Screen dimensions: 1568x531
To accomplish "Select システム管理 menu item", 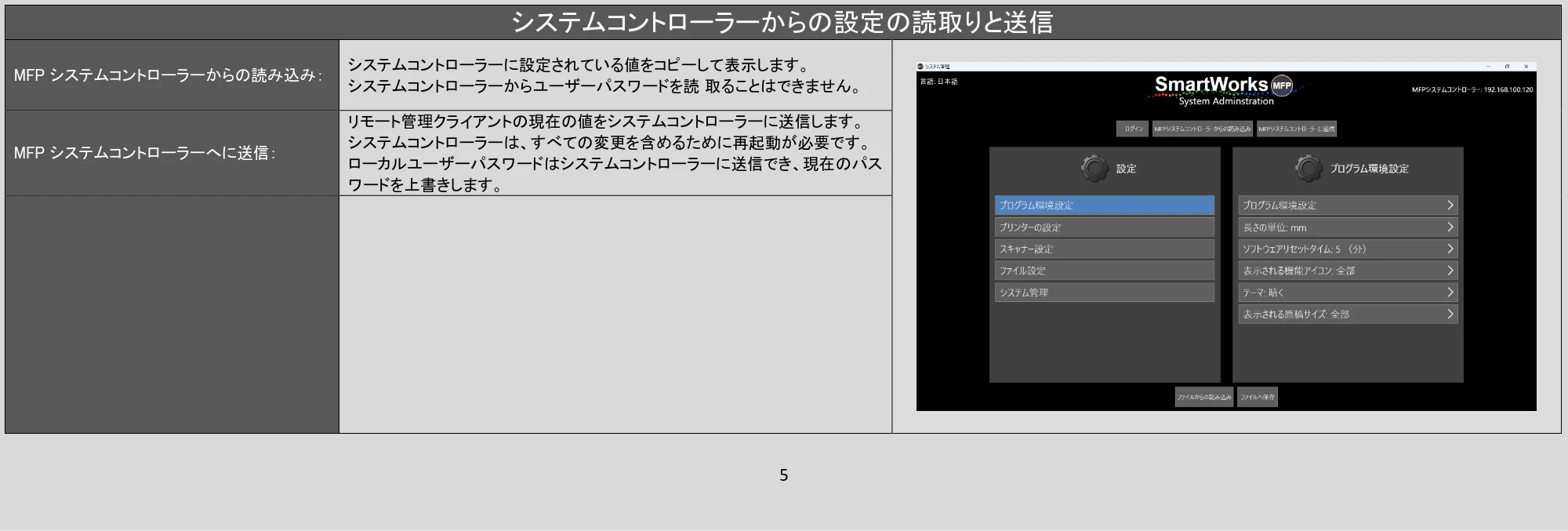I will (x=1105, y=293).
